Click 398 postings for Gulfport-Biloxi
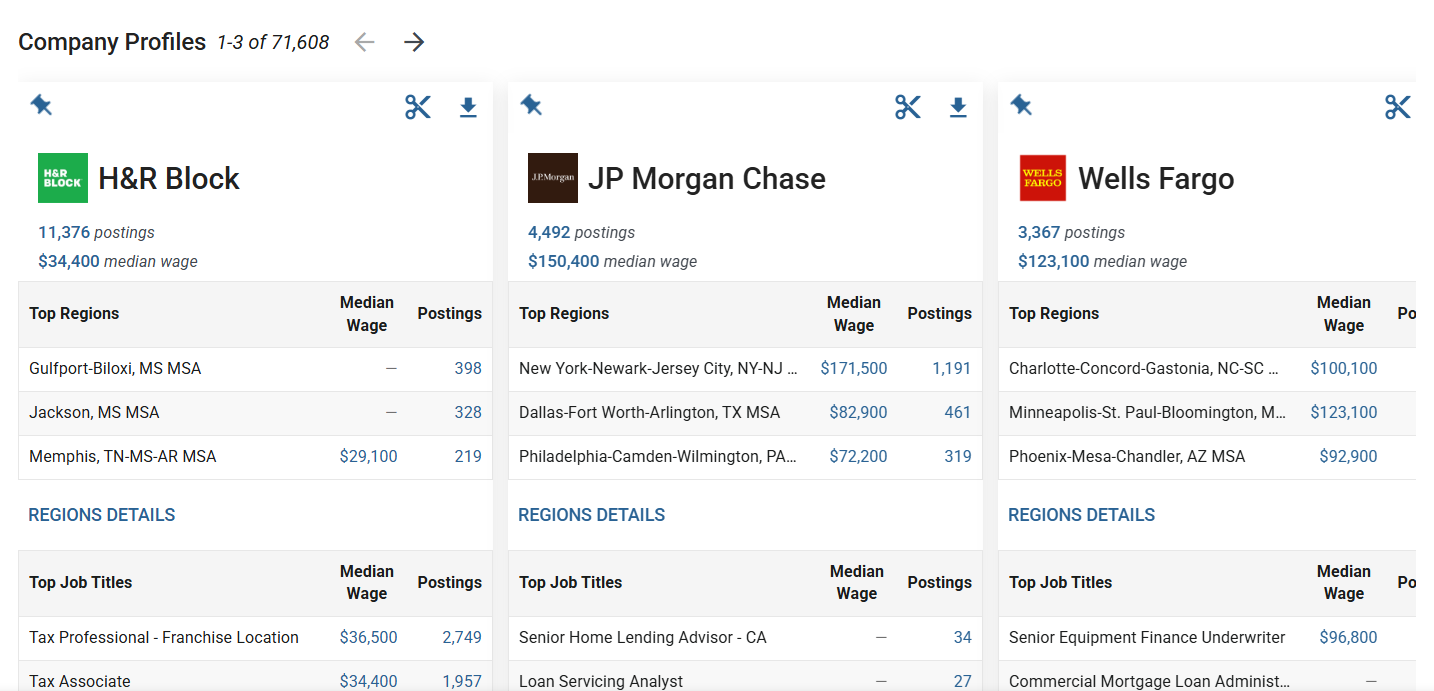The image size is (1434, 691). pyautogui.click(x=468, y=369)
